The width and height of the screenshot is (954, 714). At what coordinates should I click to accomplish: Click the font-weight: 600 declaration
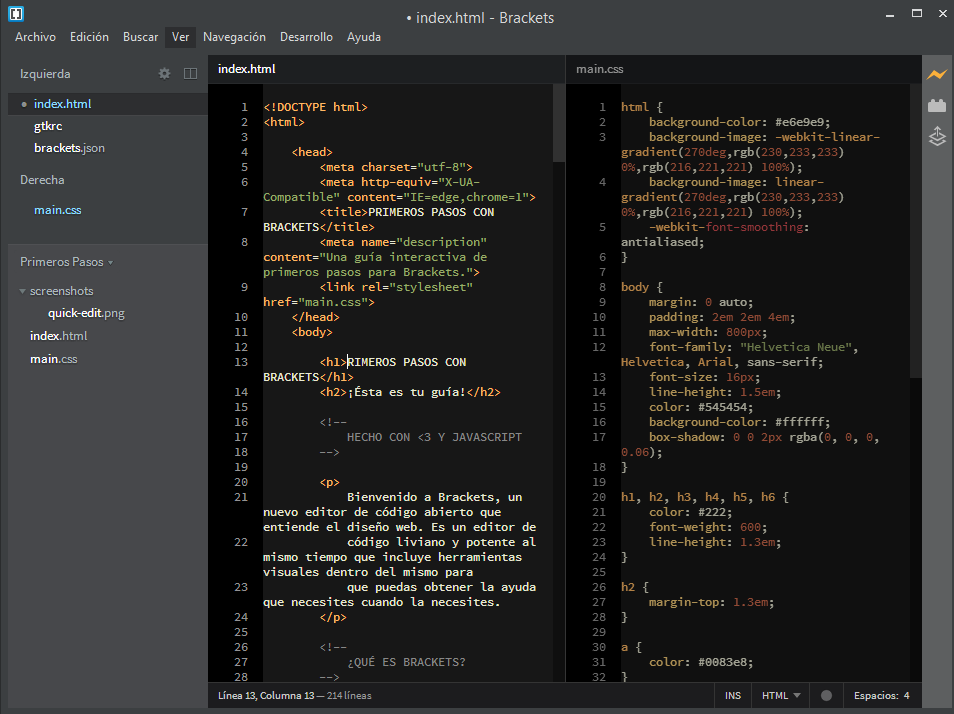coord(708,527)
